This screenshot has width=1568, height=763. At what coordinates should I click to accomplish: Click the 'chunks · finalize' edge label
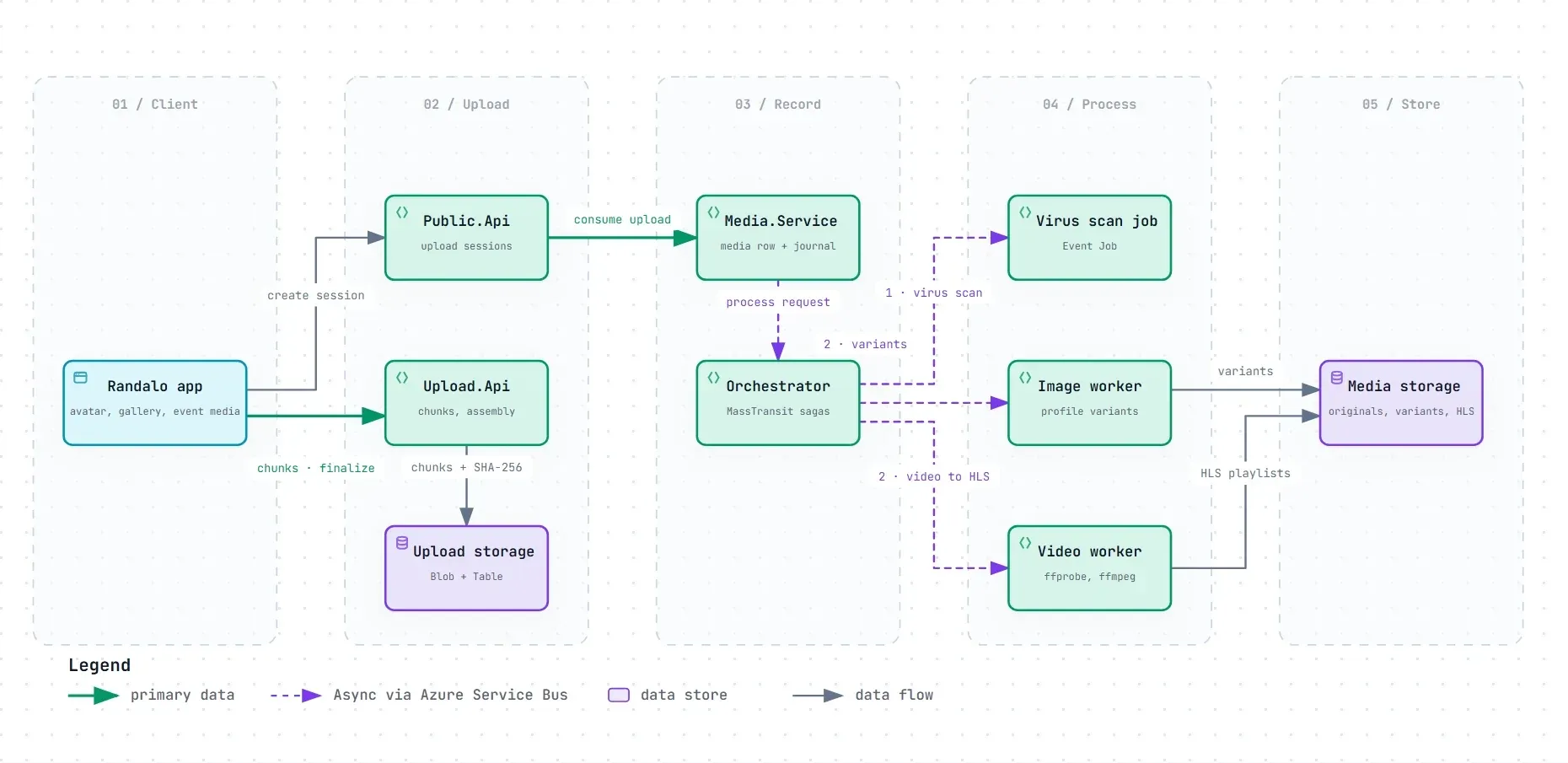[x=316, y=468]
